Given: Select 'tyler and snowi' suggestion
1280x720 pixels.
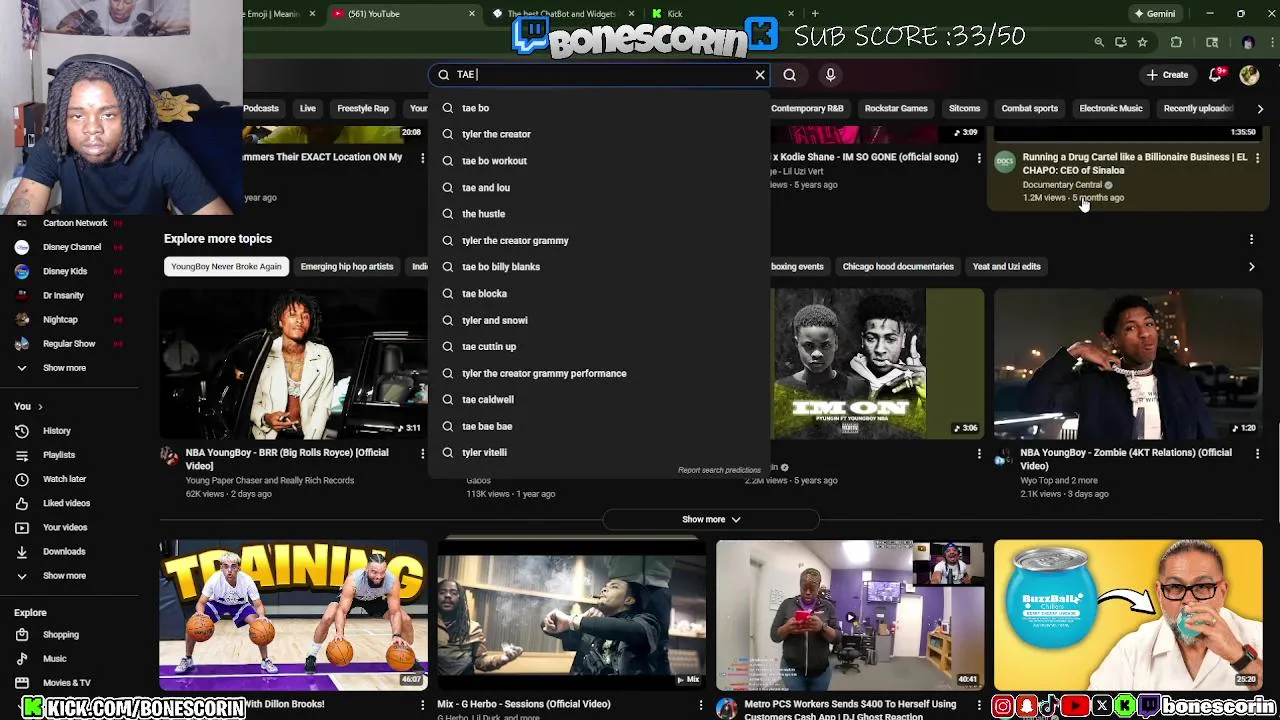Looking at the screenshot, I should tap(599, 320).
